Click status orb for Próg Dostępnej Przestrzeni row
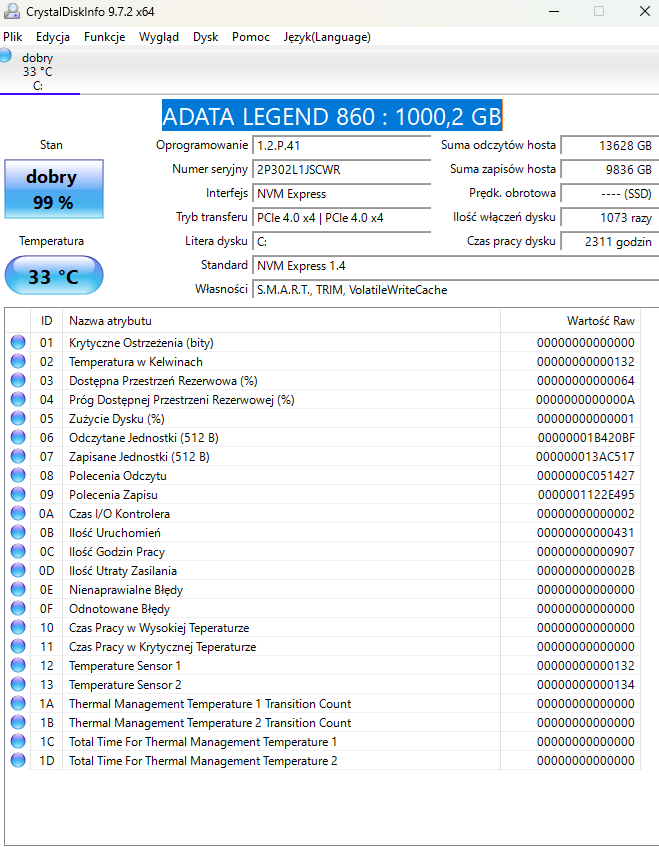This screenshot has height=847, width=659. coord(18,399)
